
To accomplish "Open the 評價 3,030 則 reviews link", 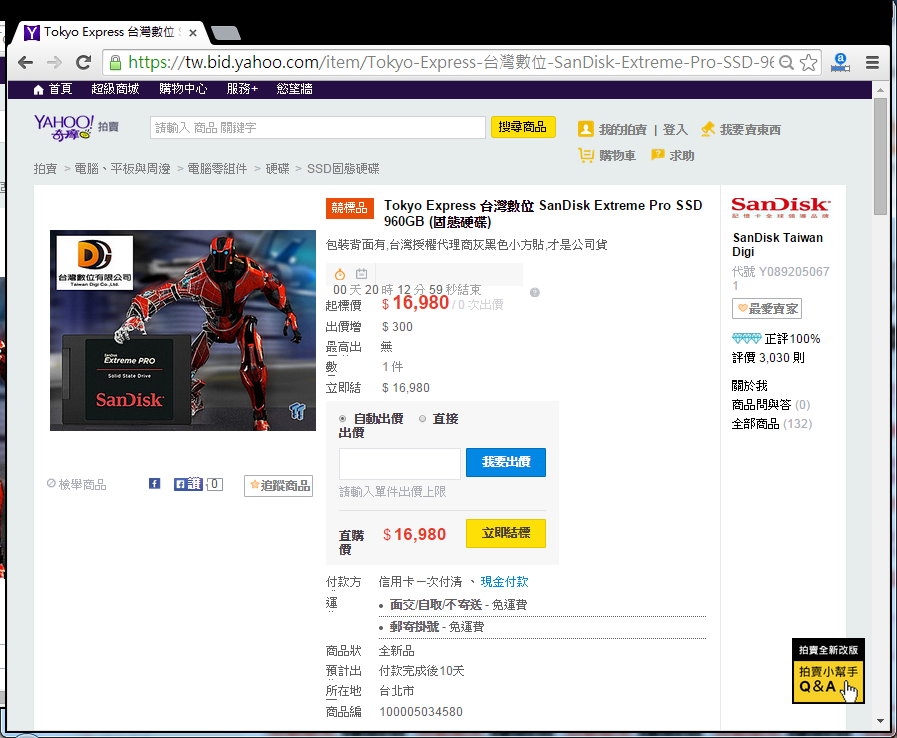I will pyautogui.click(x=768, y=358).
